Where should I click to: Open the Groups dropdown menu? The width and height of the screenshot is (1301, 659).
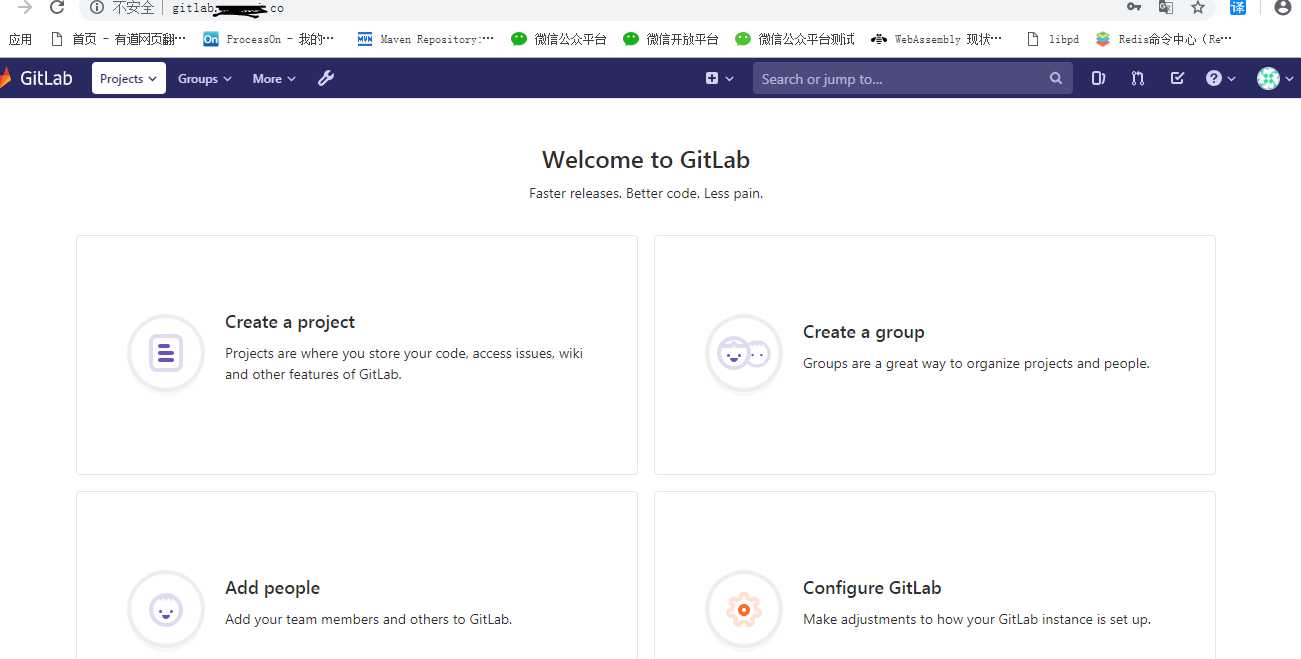point(204,78)
